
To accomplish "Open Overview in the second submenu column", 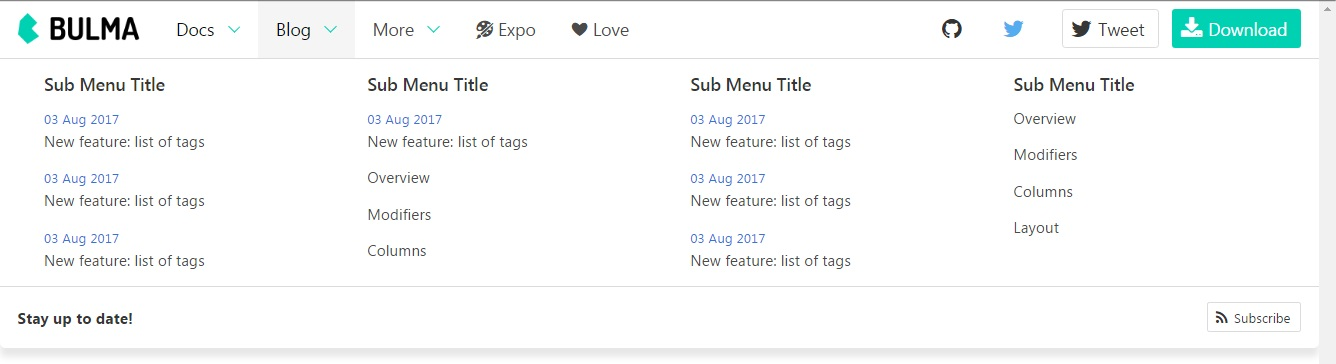I will (x=398, y=178).
